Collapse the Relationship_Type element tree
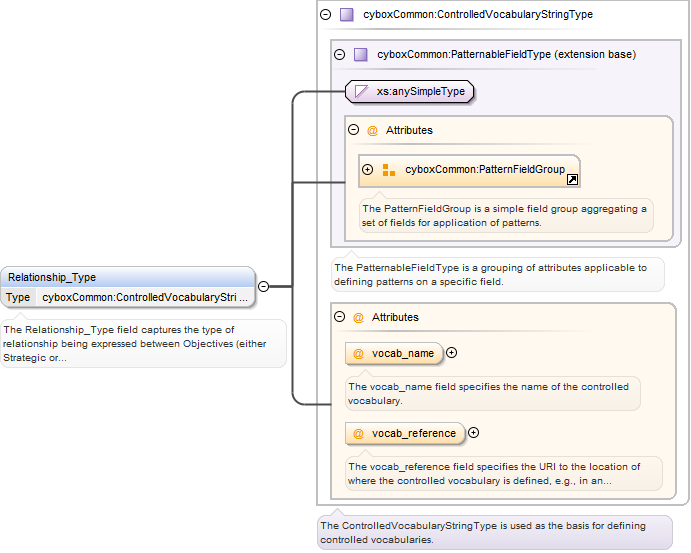The height and width of the screenshot is (553, 691). tap(264, 286)
